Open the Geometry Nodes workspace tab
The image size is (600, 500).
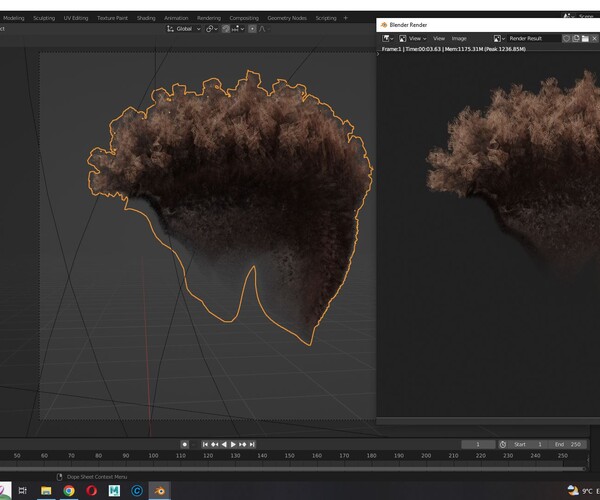click(287, 18)
